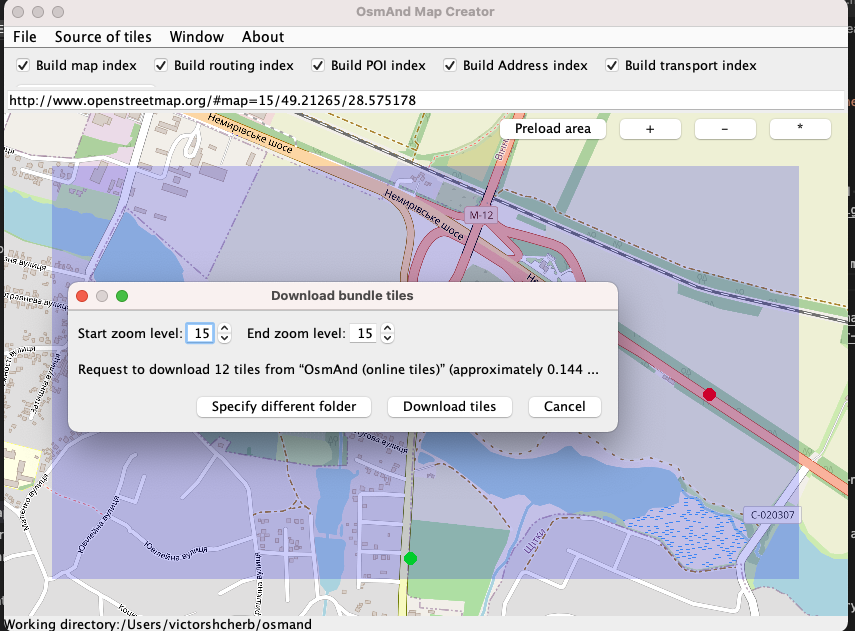Image resolution: width=855 pixels, height=631 pixels.
Task: Zoom in with the plus button
Action: point(650,129)
